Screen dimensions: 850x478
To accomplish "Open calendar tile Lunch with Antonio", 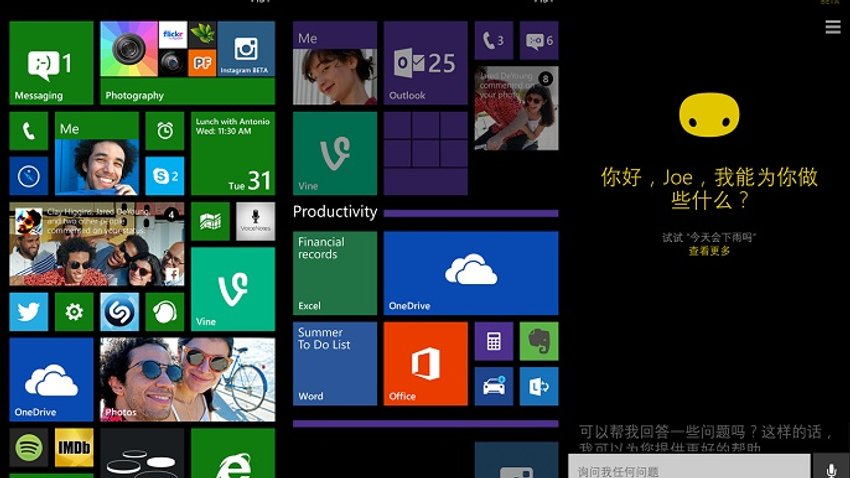I will click(233, 153).
